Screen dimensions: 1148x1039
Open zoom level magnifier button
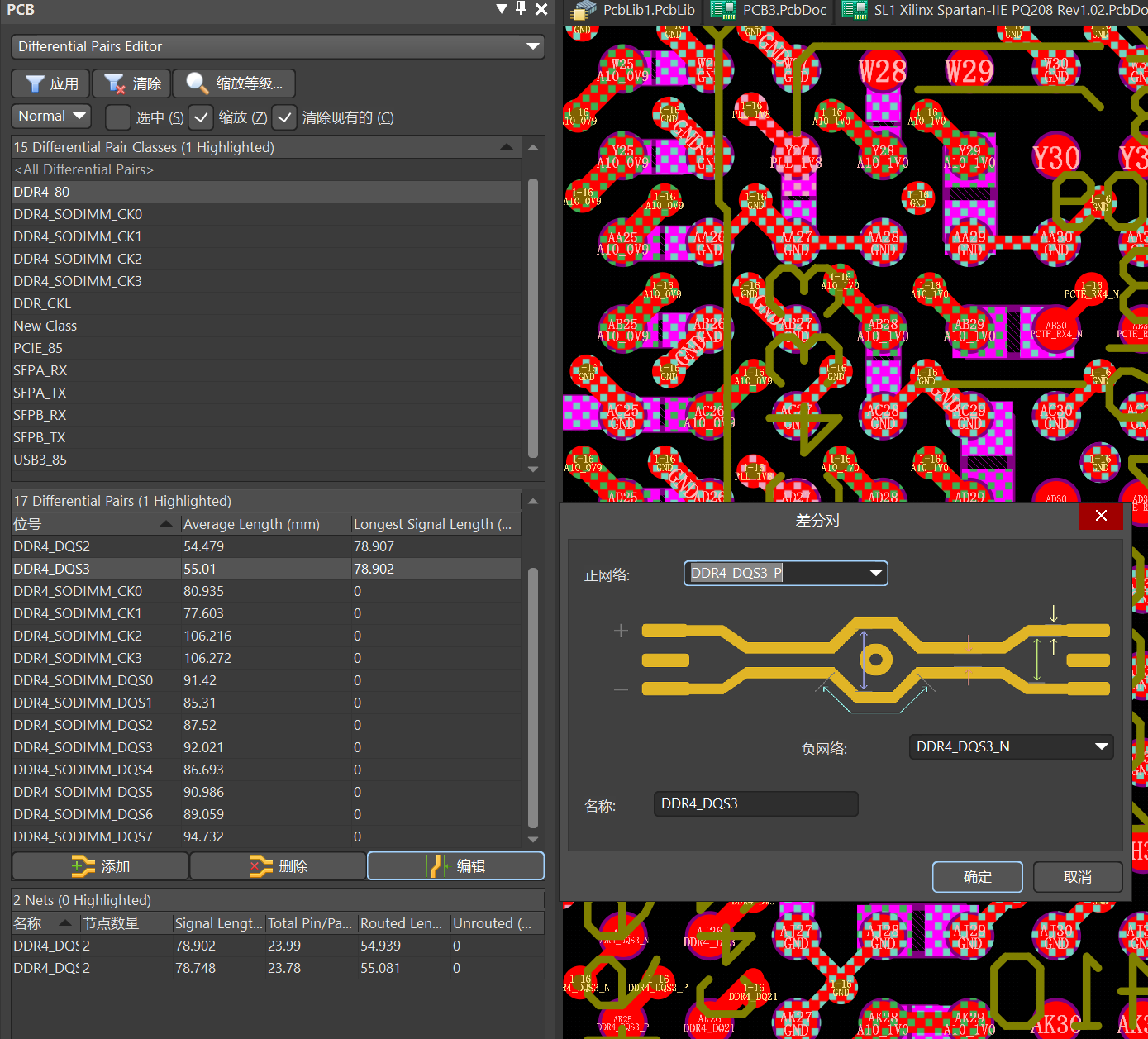[x=197, y=83]
